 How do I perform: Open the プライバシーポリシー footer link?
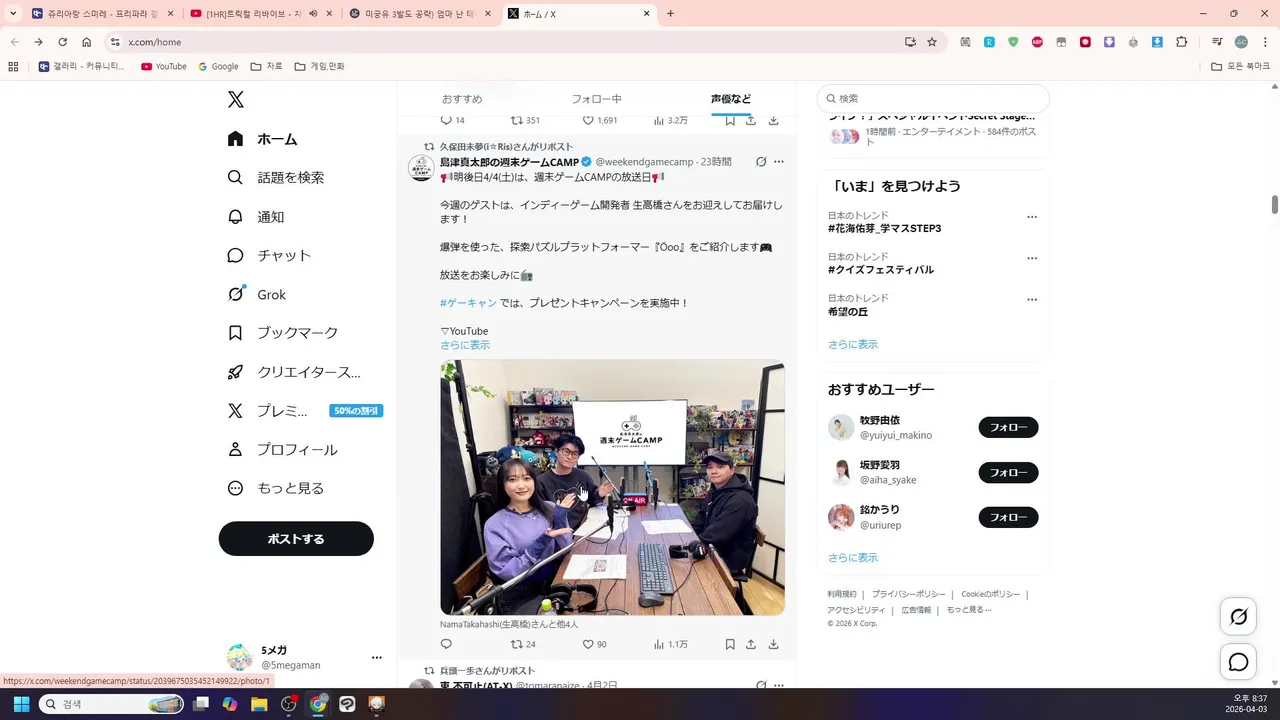pos(908,594)
